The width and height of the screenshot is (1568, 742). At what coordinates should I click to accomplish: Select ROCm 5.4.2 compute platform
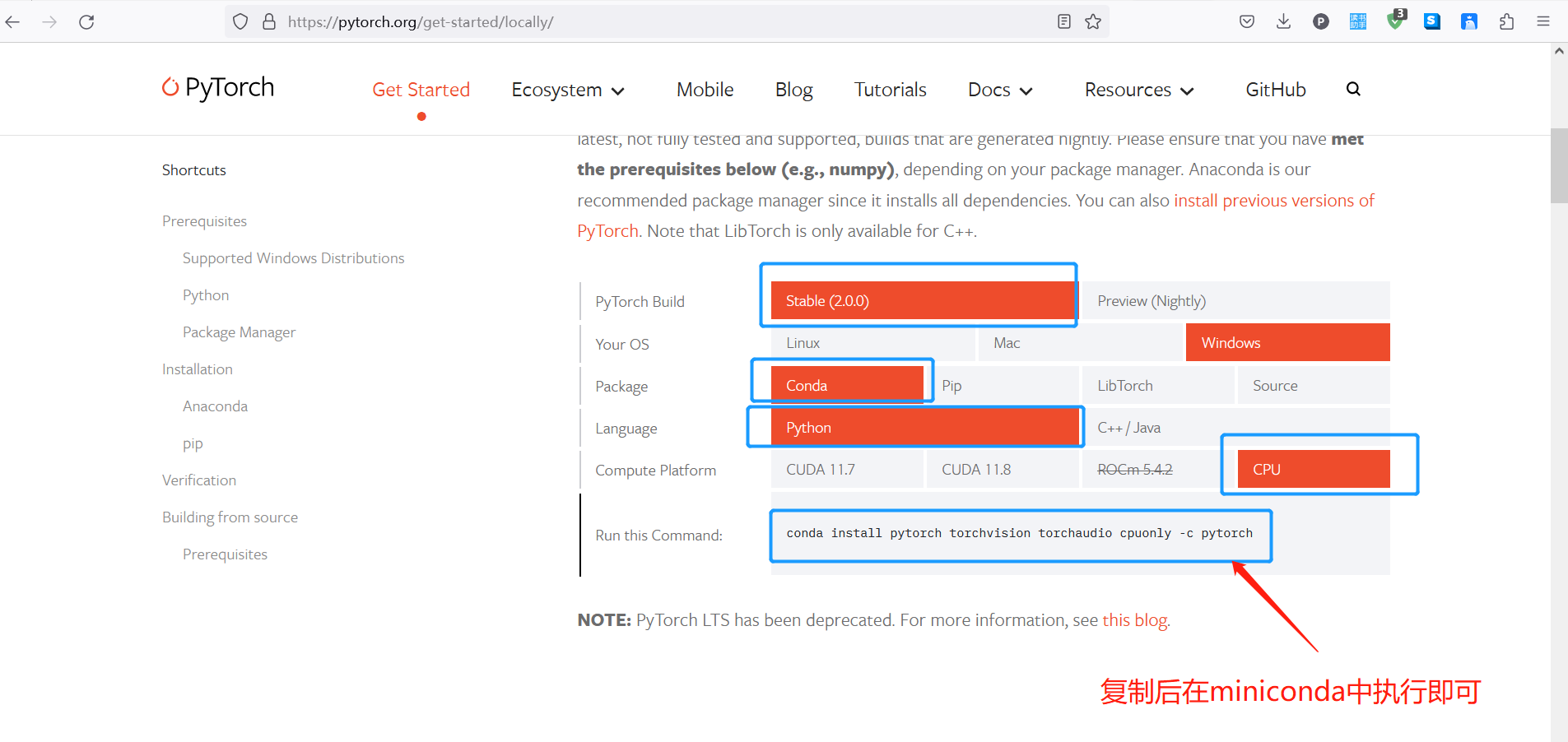[1158, 469]
